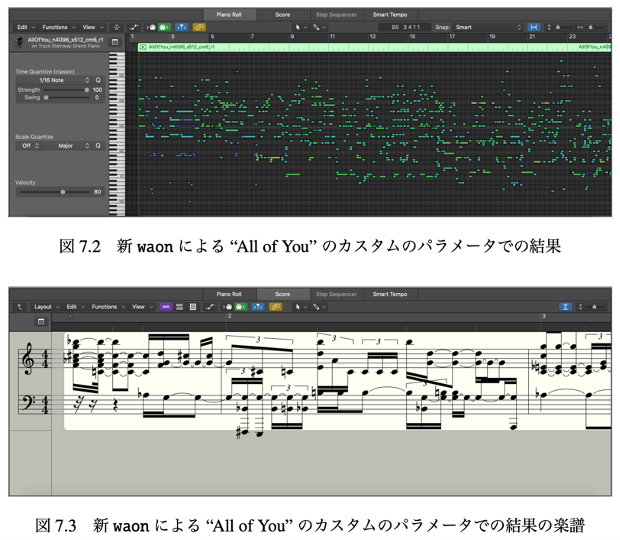Click back arrow icon in score editor toolbar

pos(19,307)
